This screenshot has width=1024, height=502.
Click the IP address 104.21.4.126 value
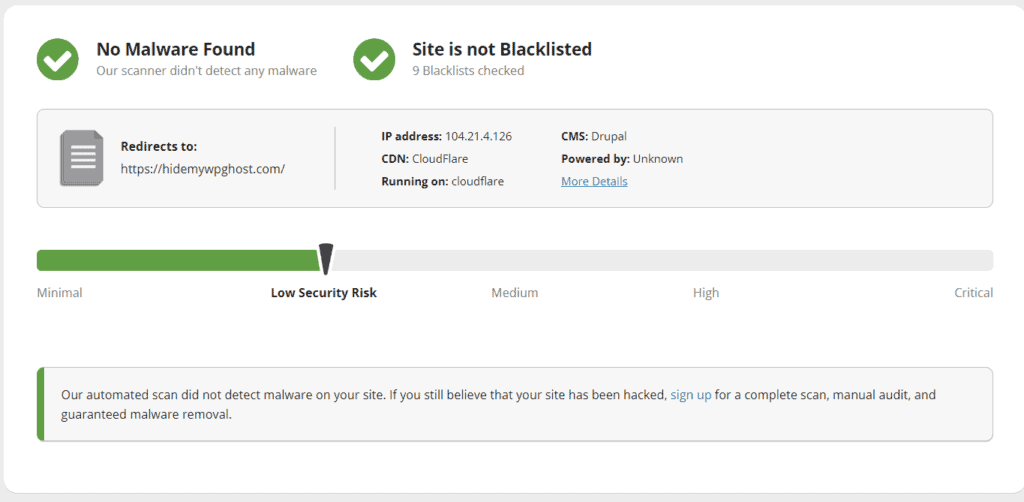coord(478,136)
